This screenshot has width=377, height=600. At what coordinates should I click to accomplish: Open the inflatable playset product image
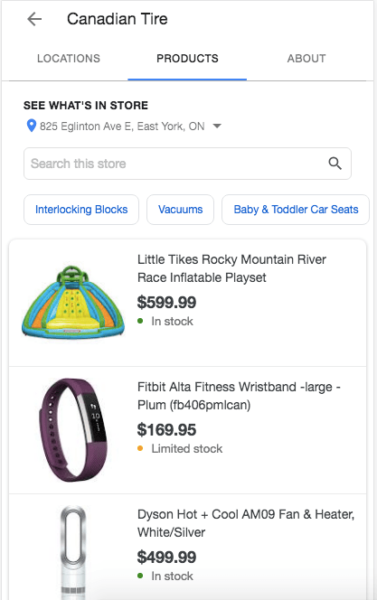(73, 302)
